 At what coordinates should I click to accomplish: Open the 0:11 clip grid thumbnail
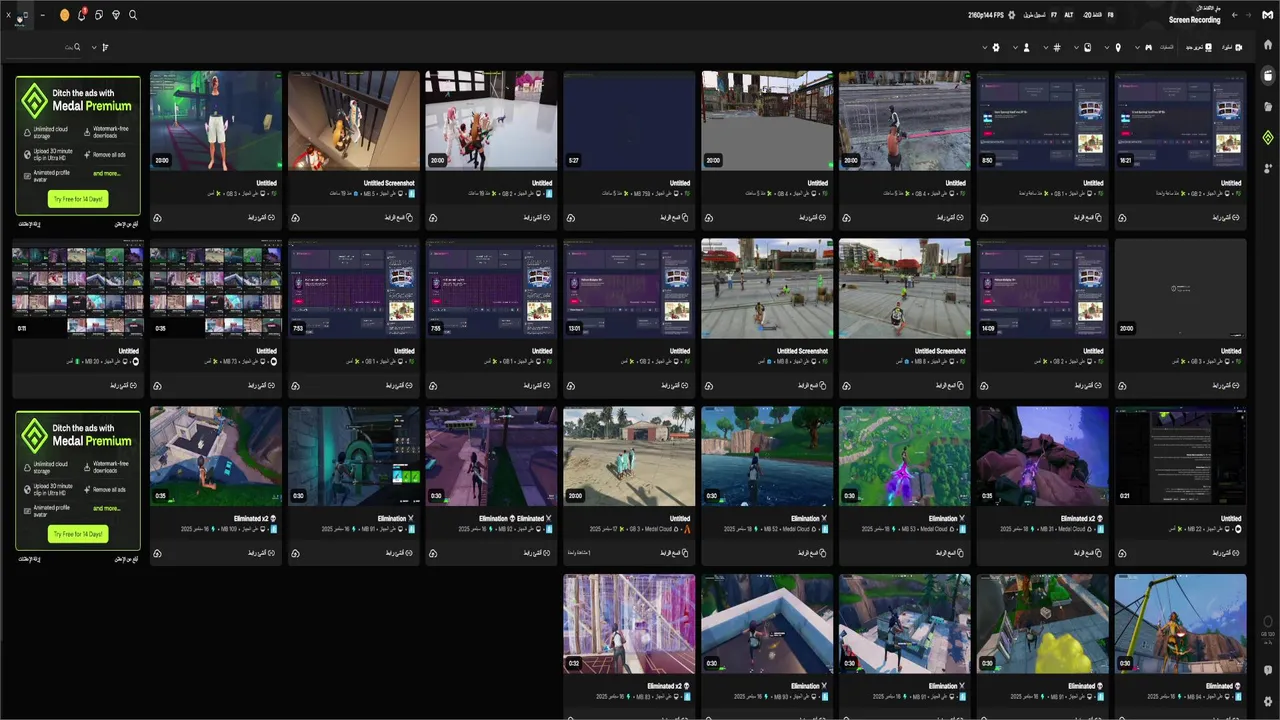pyautogui.click(x=77, y=288)
